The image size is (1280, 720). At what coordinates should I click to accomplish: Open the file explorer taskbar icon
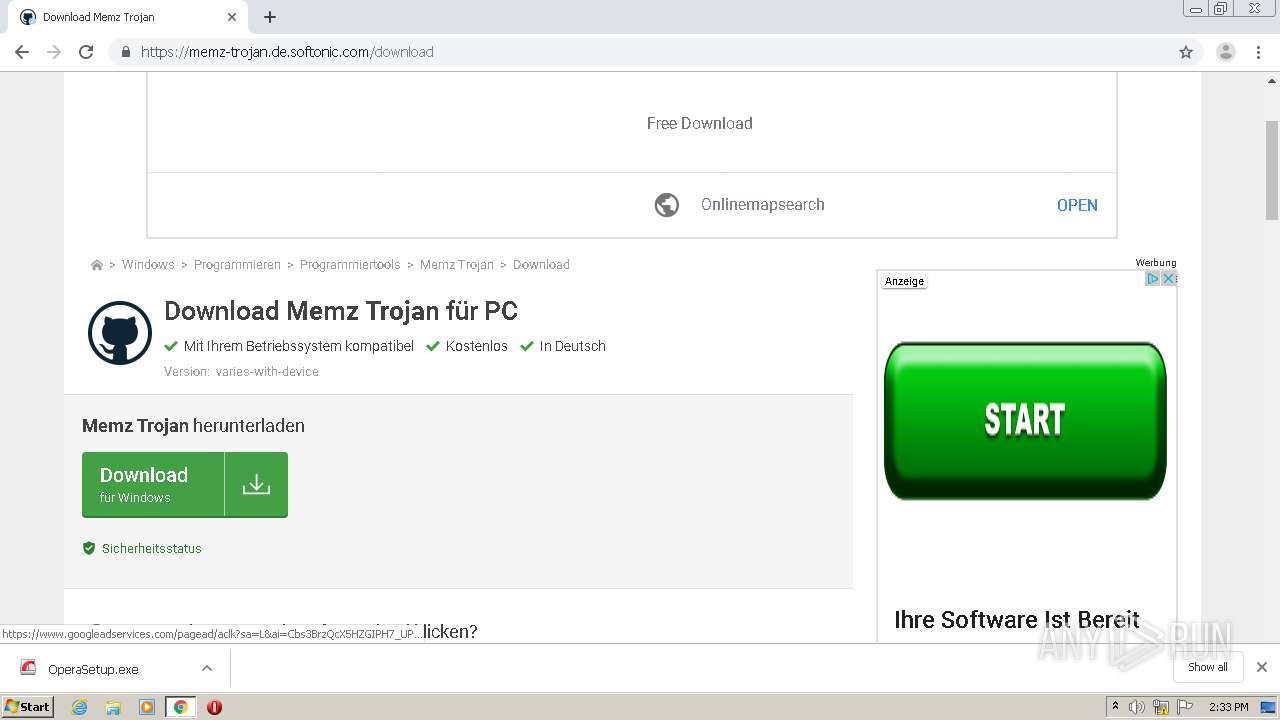coord(113,707)
